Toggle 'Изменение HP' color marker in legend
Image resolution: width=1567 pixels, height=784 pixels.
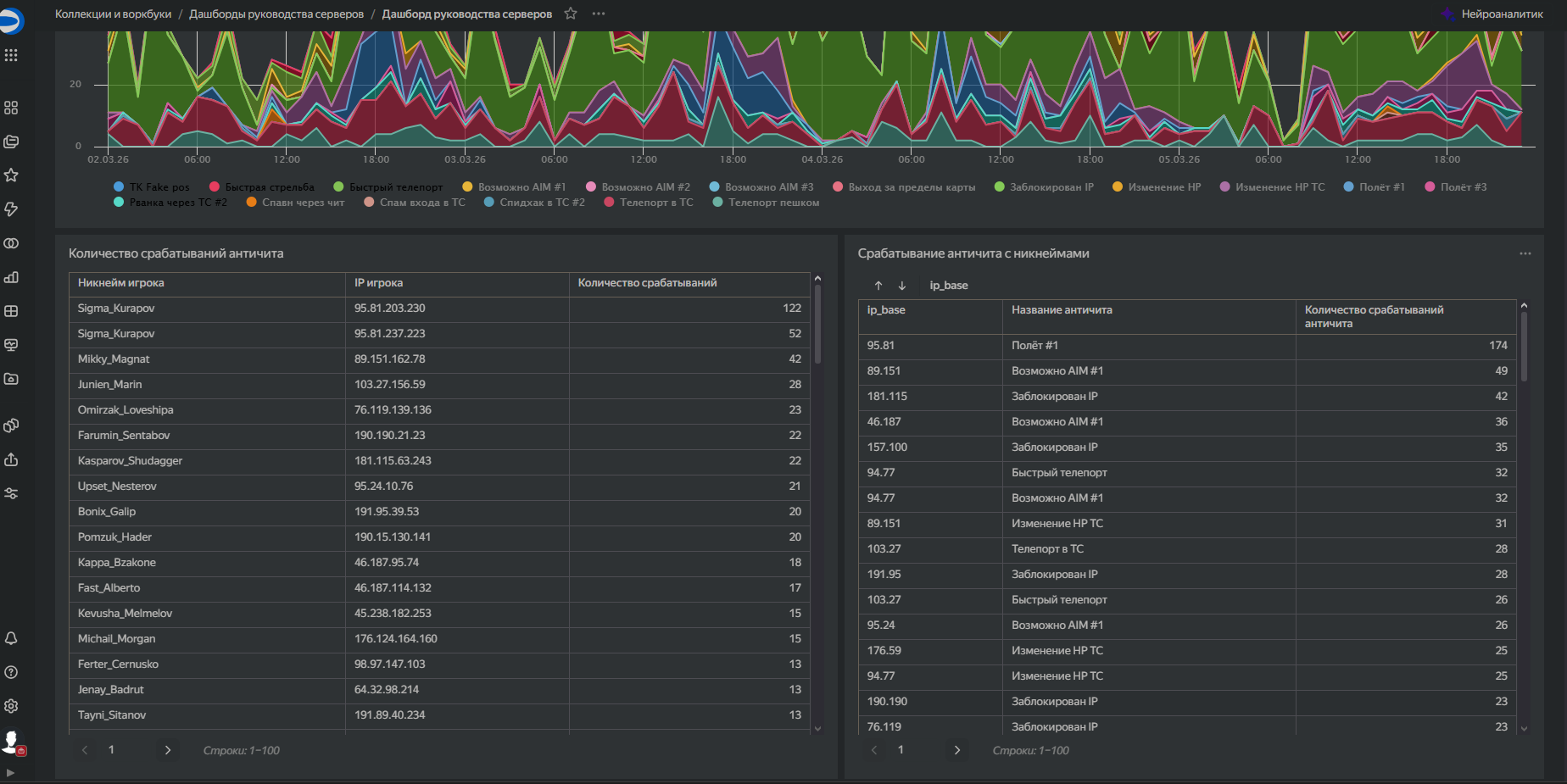[x=1118, y=187]
